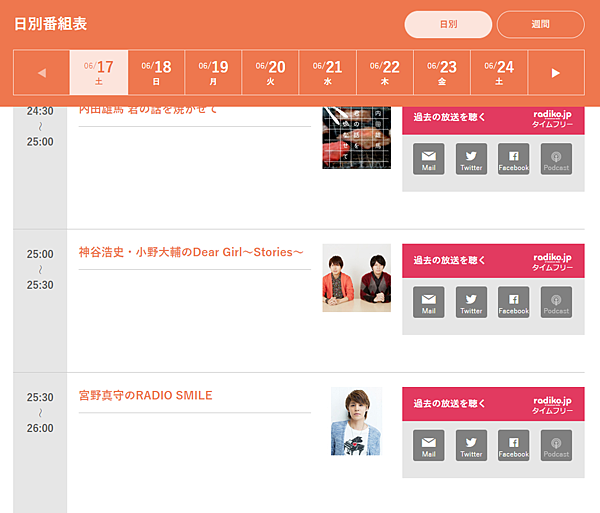Click Twitter icon for the 24:30 program
This screenshot has width=600, height=513.
471,159
